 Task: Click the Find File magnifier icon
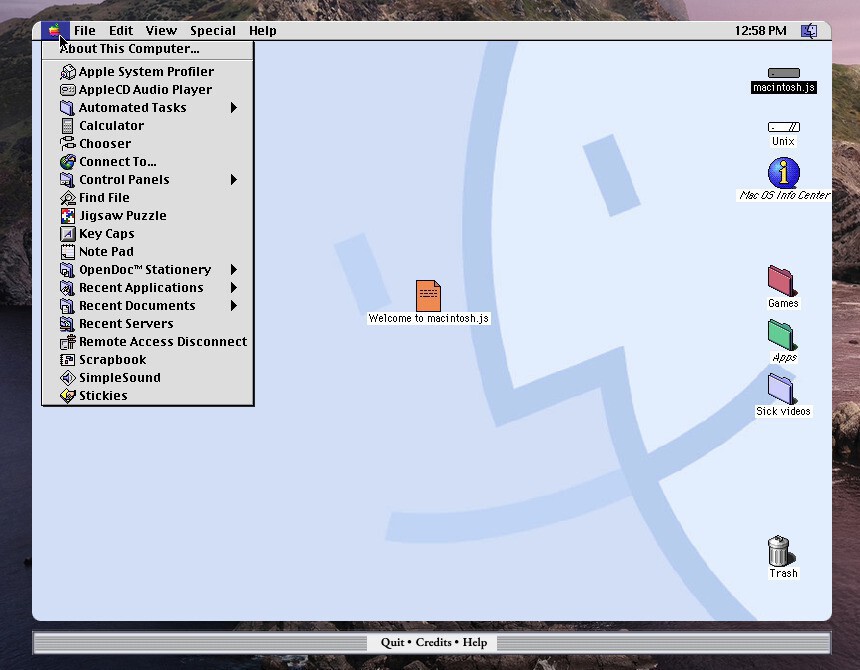click(67, 198)
